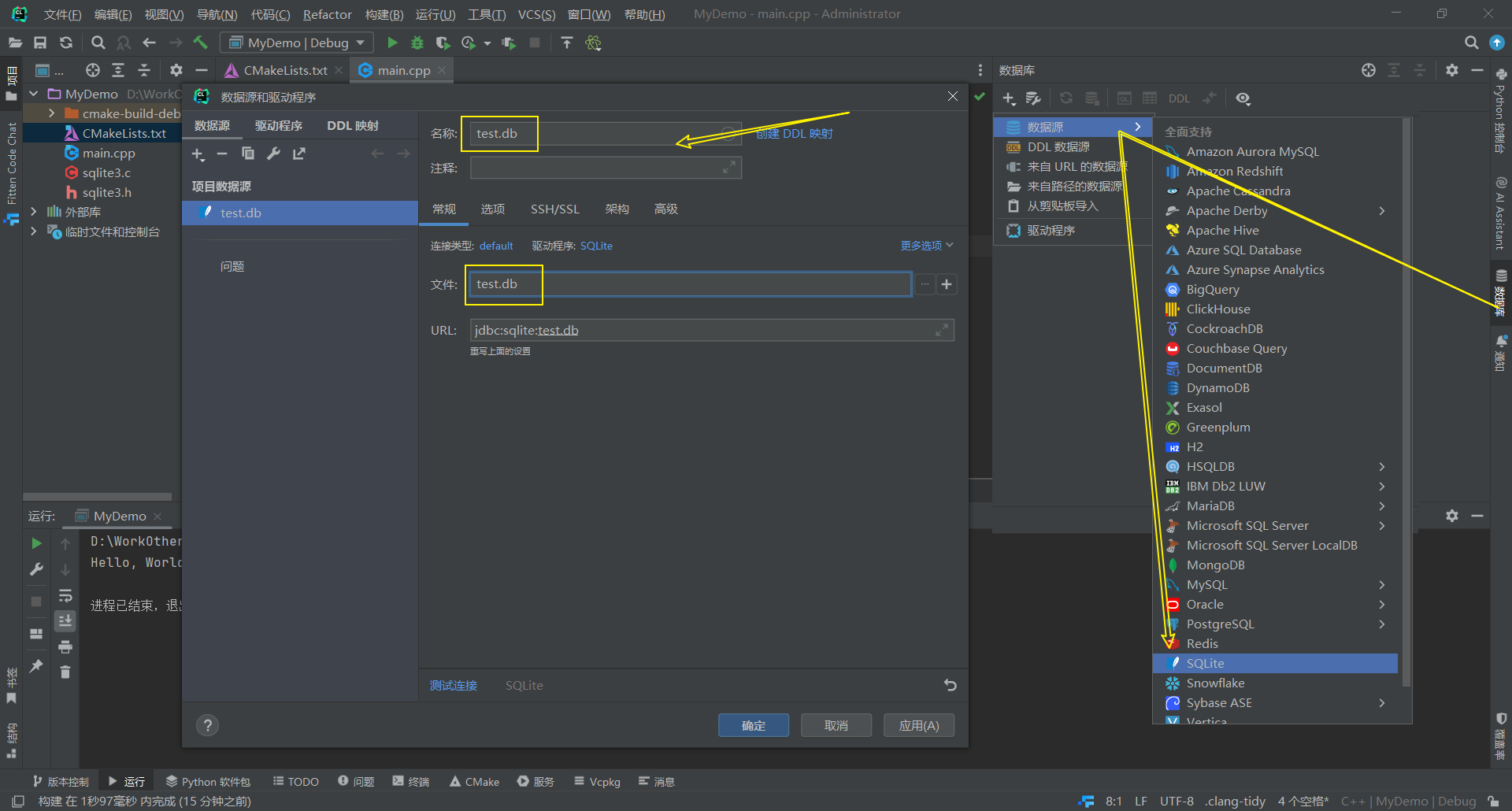
Task: Remove data source minus icon in dialog
Action: (x=222, y=154)
